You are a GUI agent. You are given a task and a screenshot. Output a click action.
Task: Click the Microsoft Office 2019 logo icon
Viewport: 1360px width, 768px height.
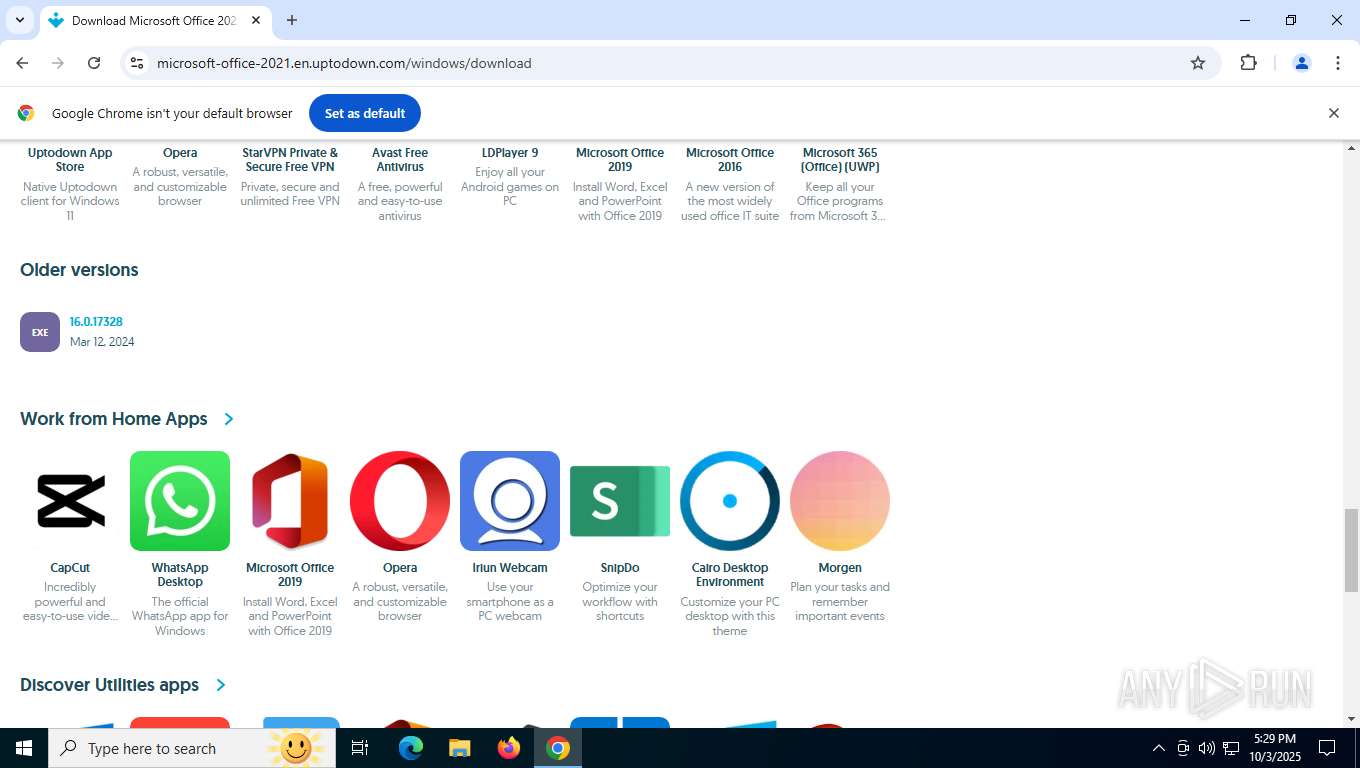pyautogui.click(x=290, y=501)
